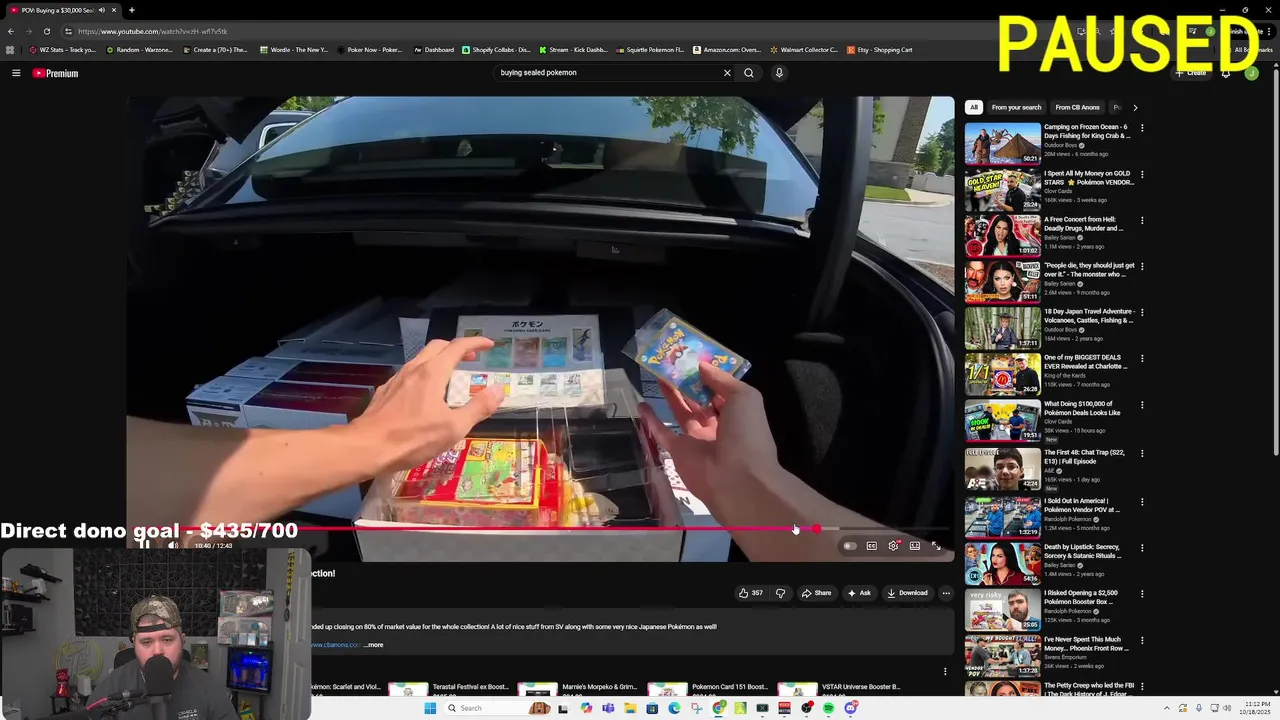Toggle the autoplay switch in the player
The image size is (1280, 720).
coord(849,546)
